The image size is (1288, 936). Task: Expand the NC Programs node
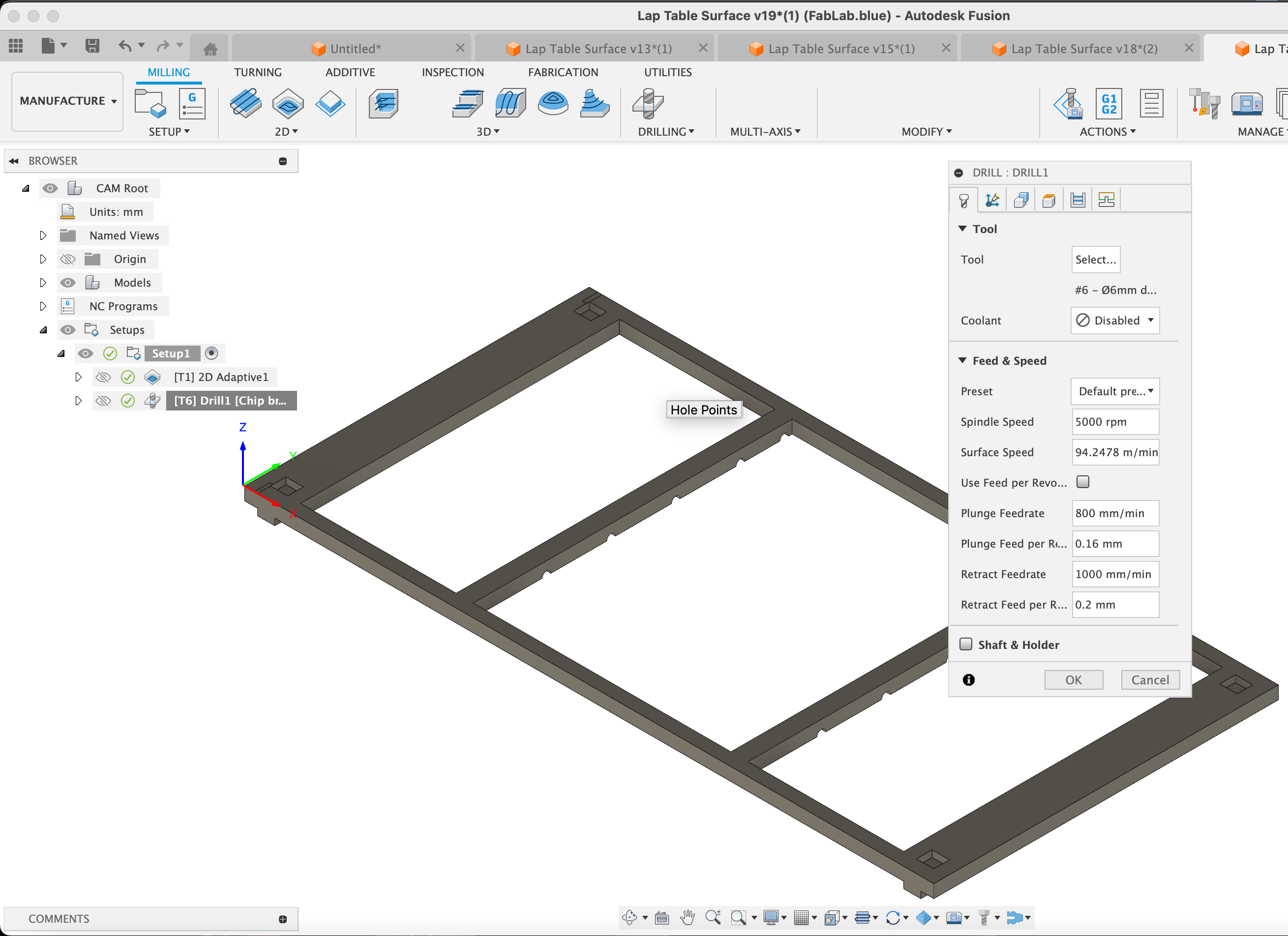coord(43,307)
